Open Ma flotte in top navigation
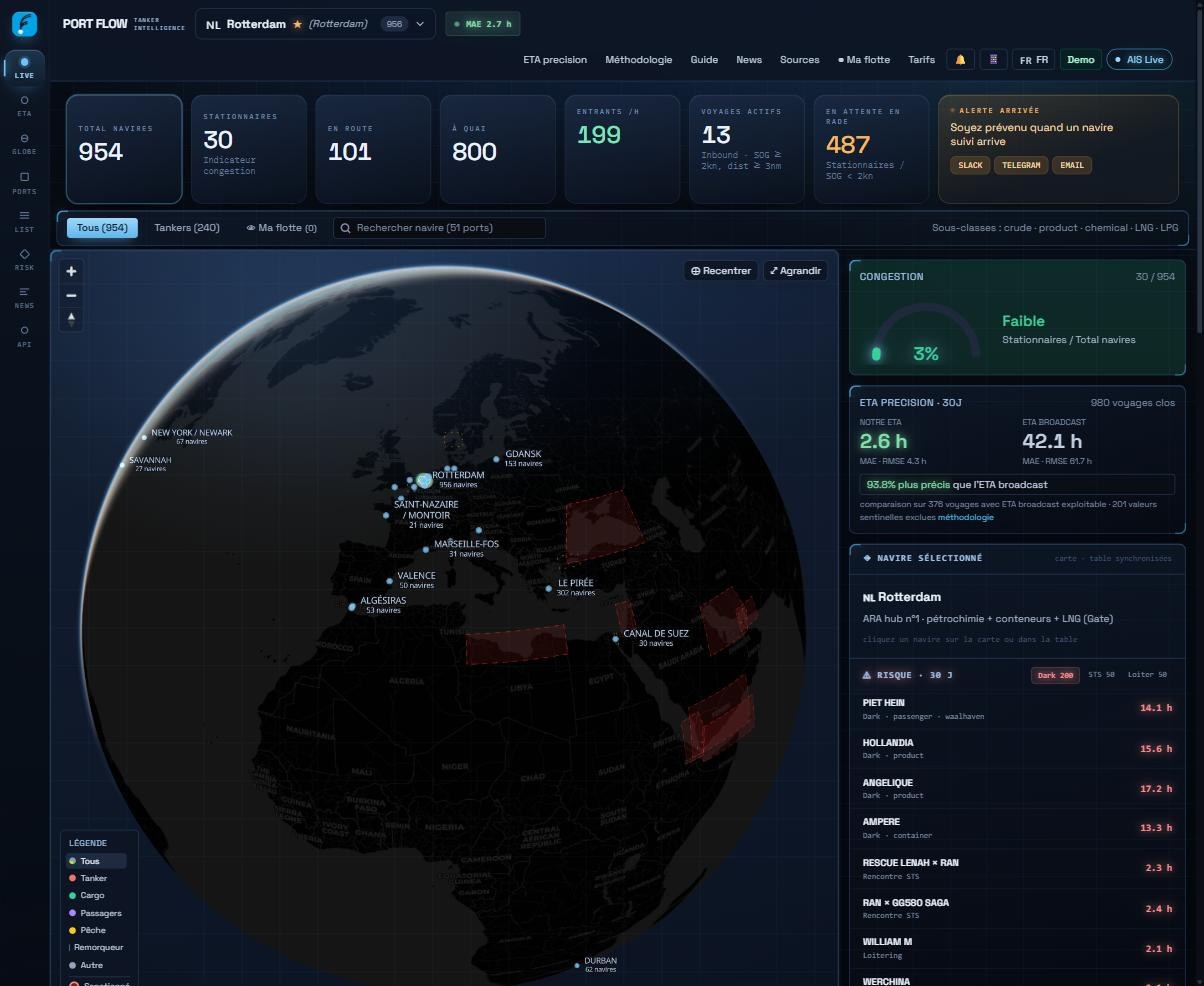Image resolution: width=1204 pixels, height=986 pixels. (864, 60)
